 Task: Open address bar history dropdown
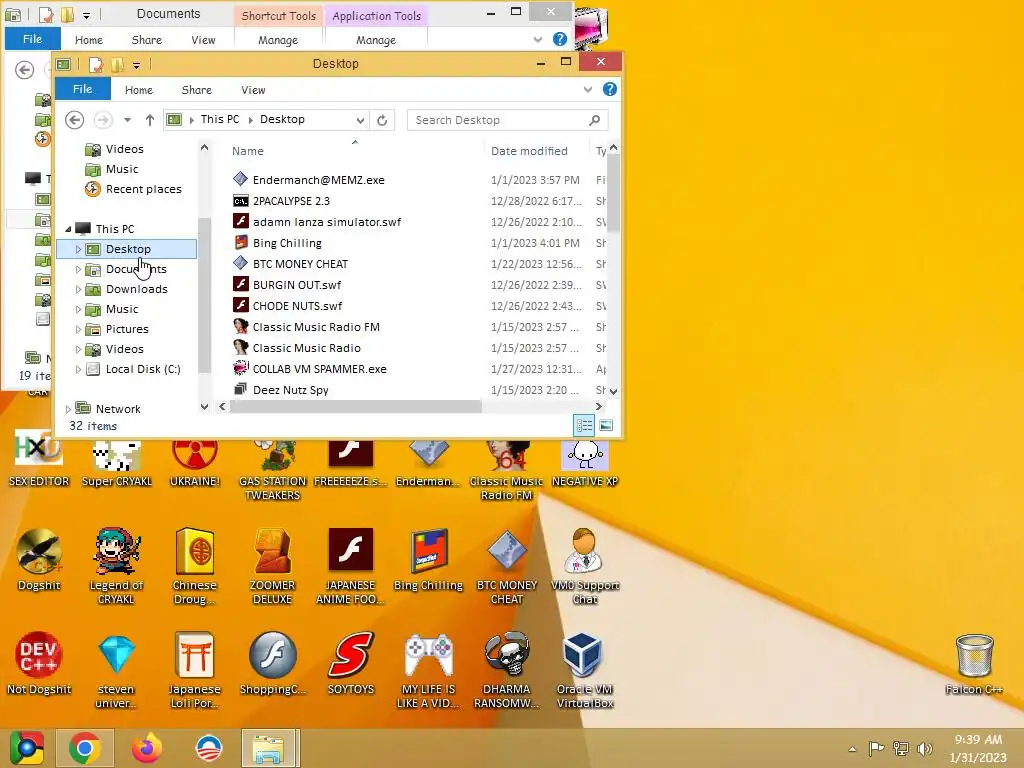[360, 120]
